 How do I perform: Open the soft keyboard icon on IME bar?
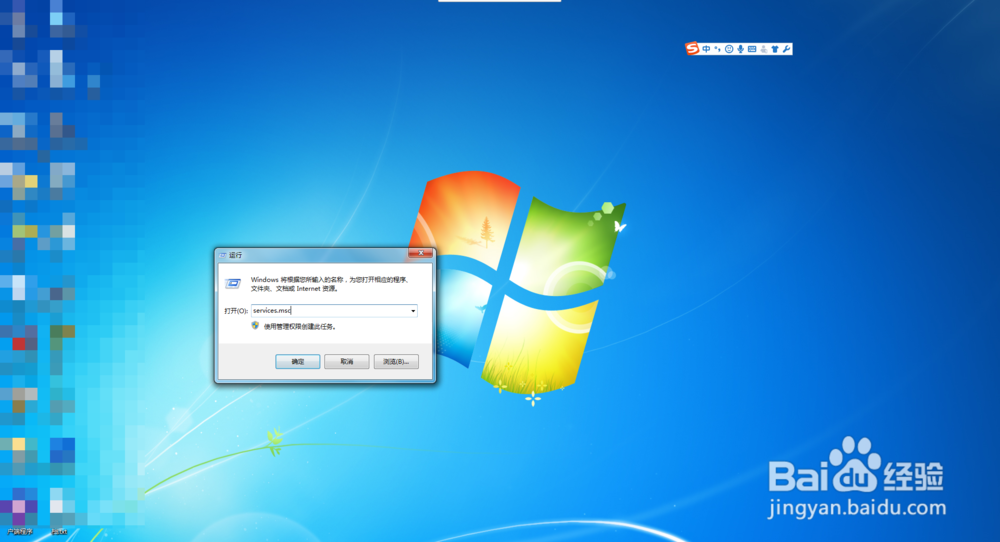pos(752,49)
